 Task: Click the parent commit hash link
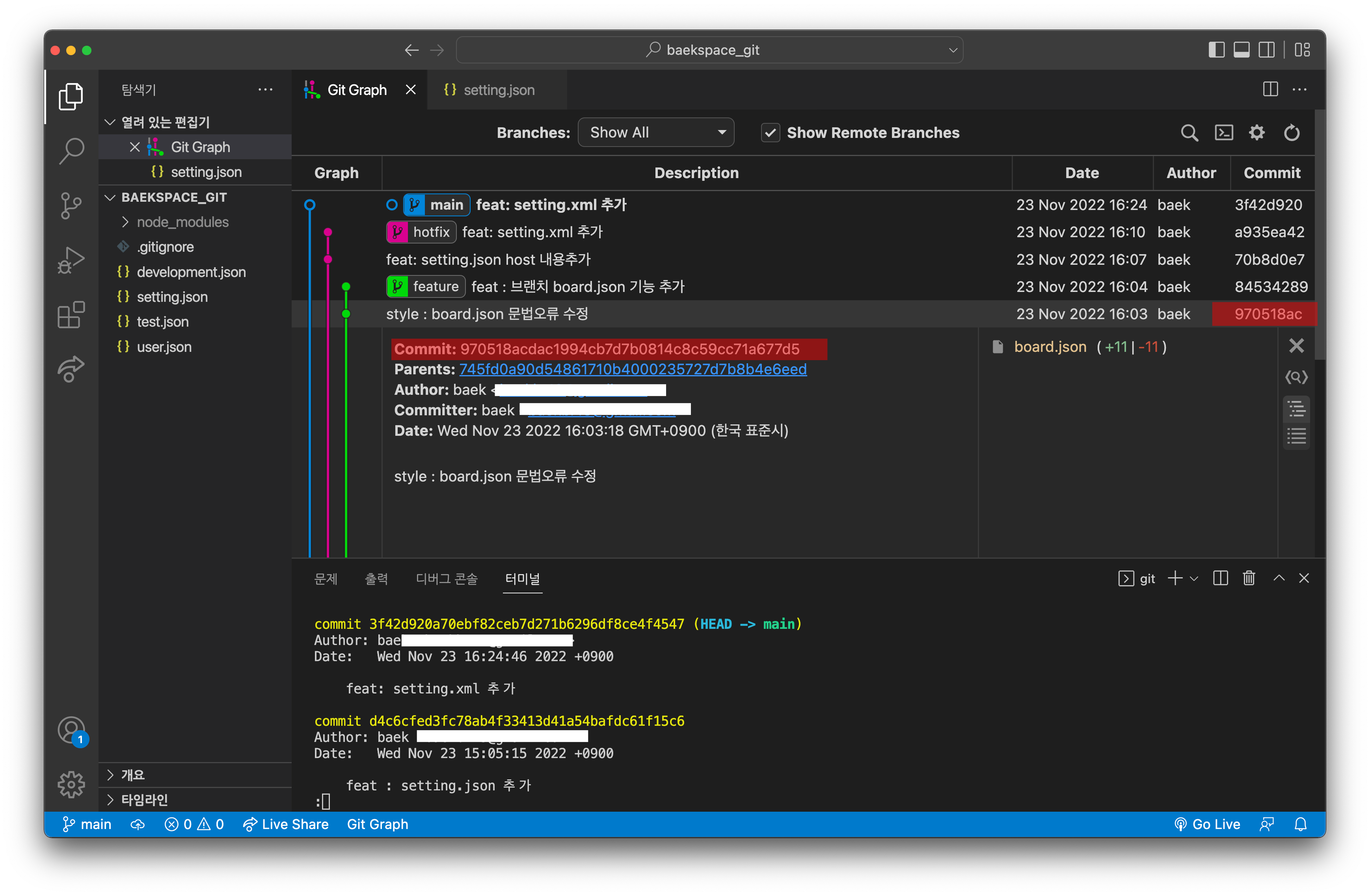pos(633,370)
